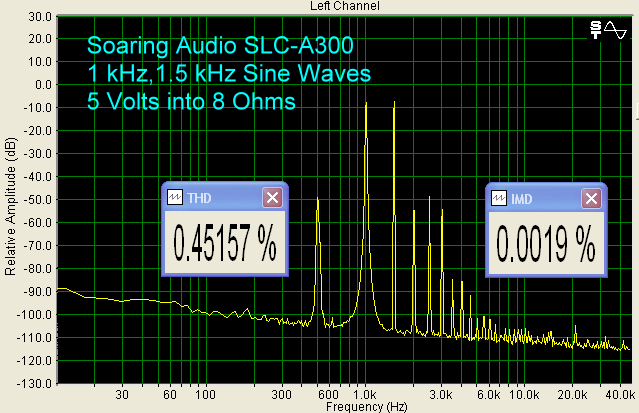Click the "1 kHz,1.5 kHz Sine Waves" annotation
The height and width of the screenshot is (413, 639).
click(229, 73)
